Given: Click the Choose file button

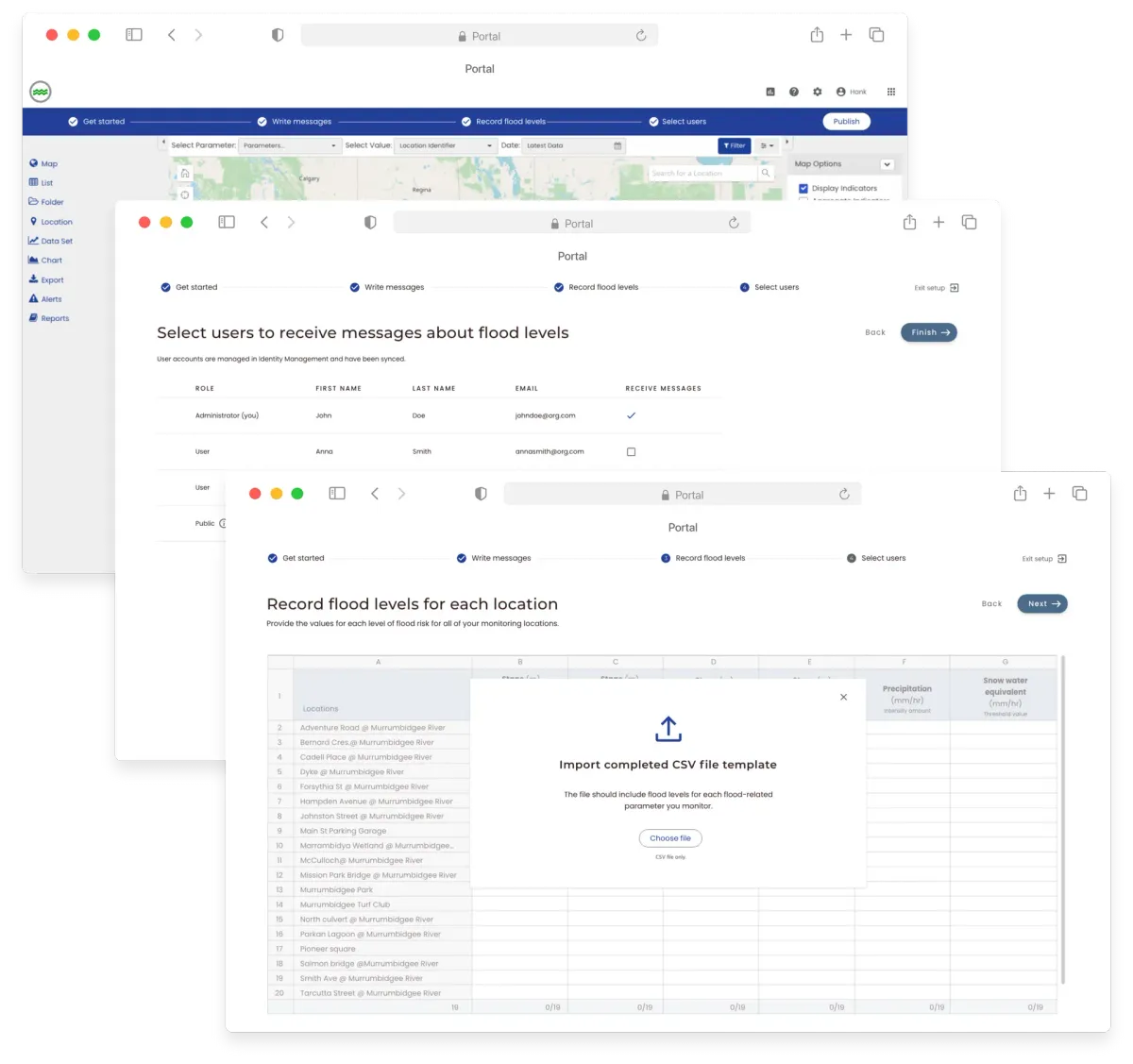Looking at the screenshot, I should click(670, 838).
